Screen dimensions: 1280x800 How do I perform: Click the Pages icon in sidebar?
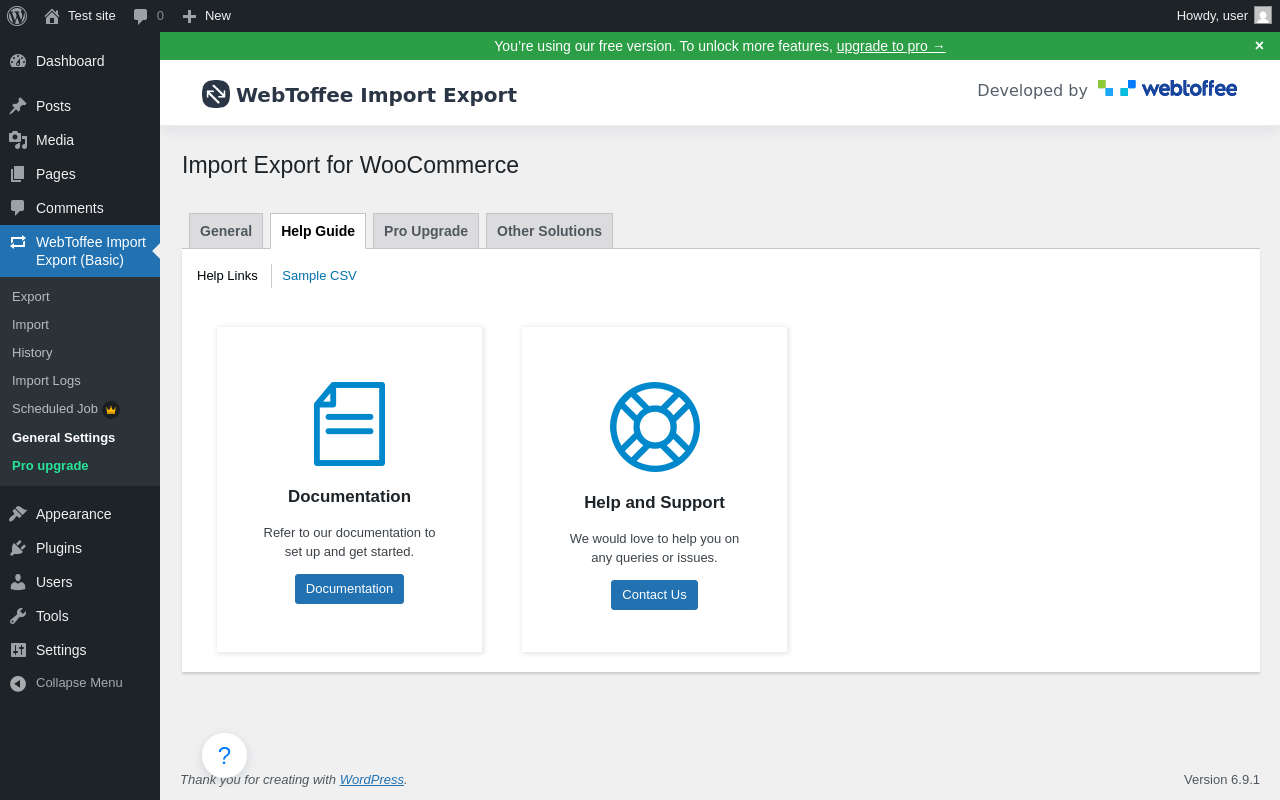(18, 174)
